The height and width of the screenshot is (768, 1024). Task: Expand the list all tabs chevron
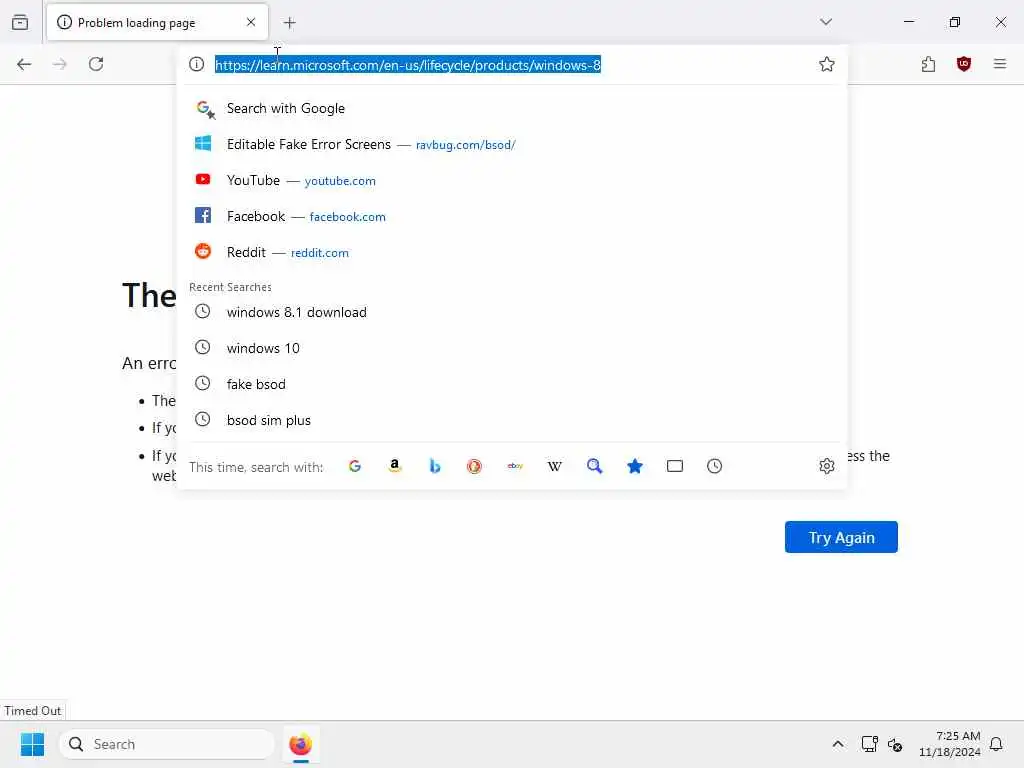click(825, 22)
